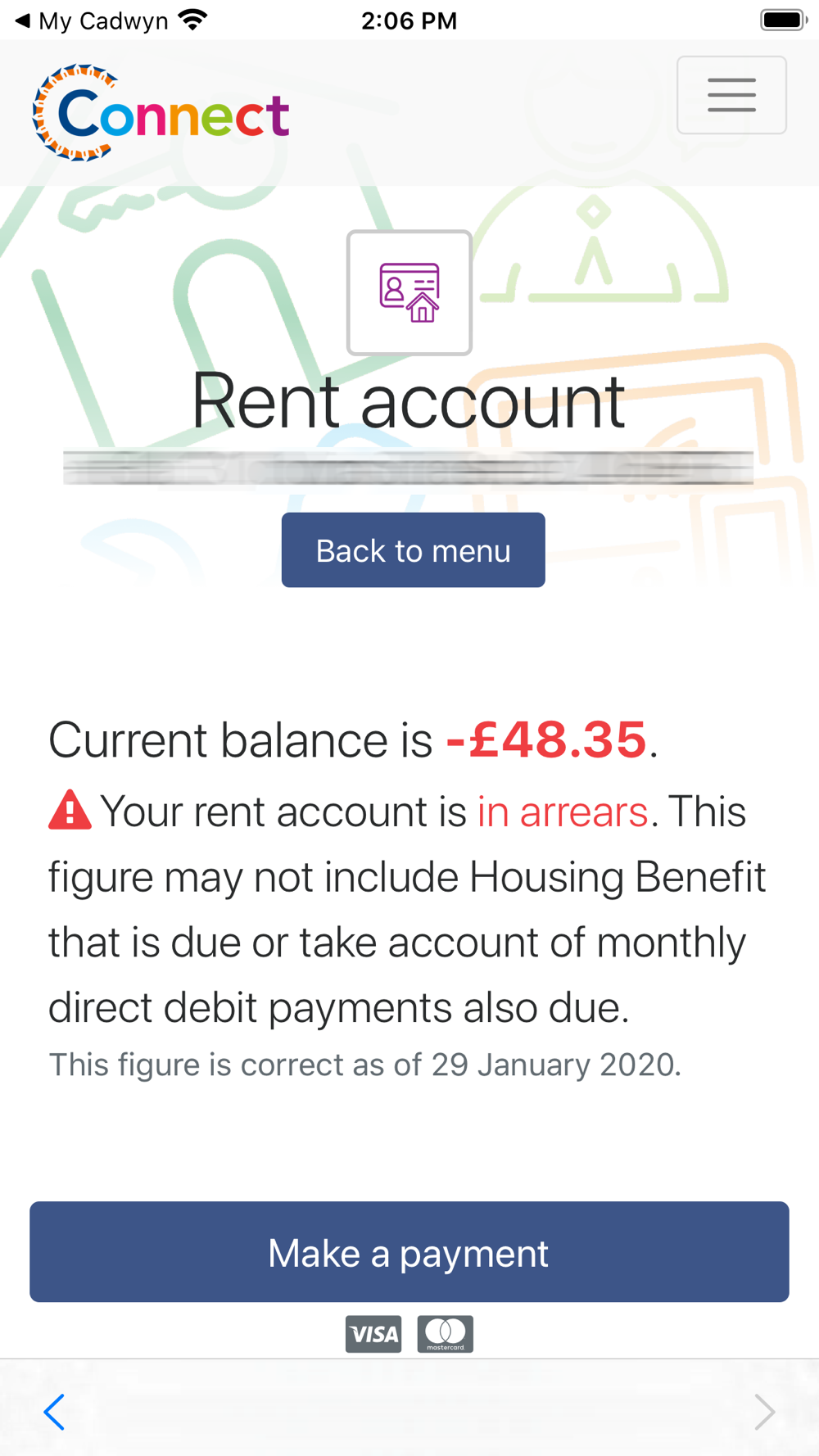Image resolution: width=819 pixels, height=1456 pixels.
Task: Tap the red -£48.35 balance amount
Action: [546, 739]
